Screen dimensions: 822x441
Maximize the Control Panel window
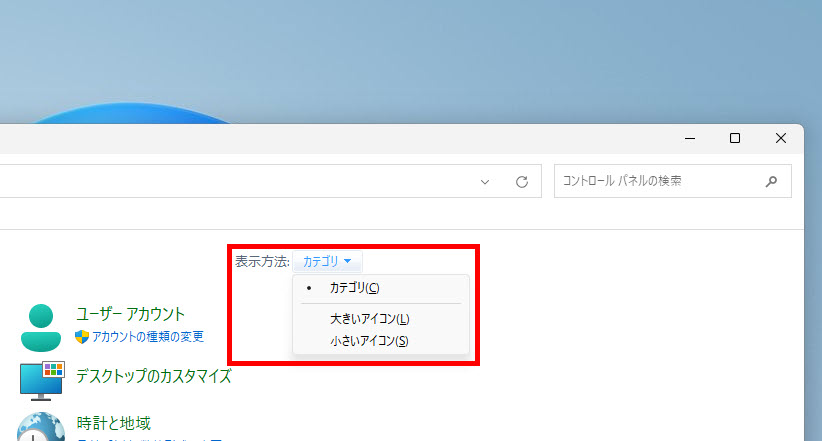point(735,138)
